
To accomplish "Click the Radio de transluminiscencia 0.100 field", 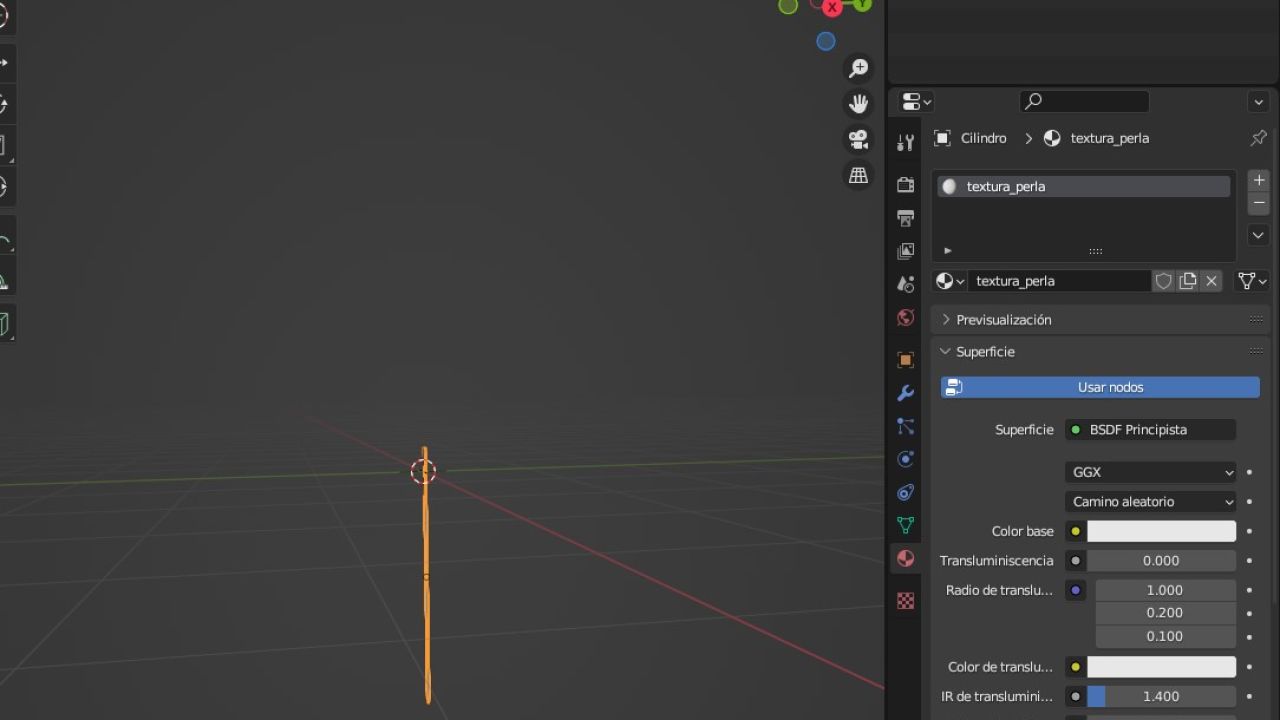I will click(1166, 636).
